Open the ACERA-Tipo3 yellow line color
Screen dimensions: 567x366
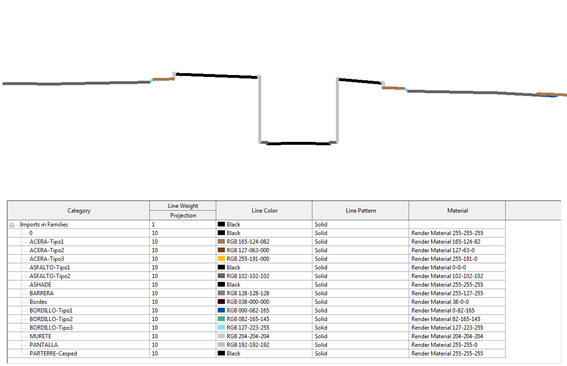point(221,259)
